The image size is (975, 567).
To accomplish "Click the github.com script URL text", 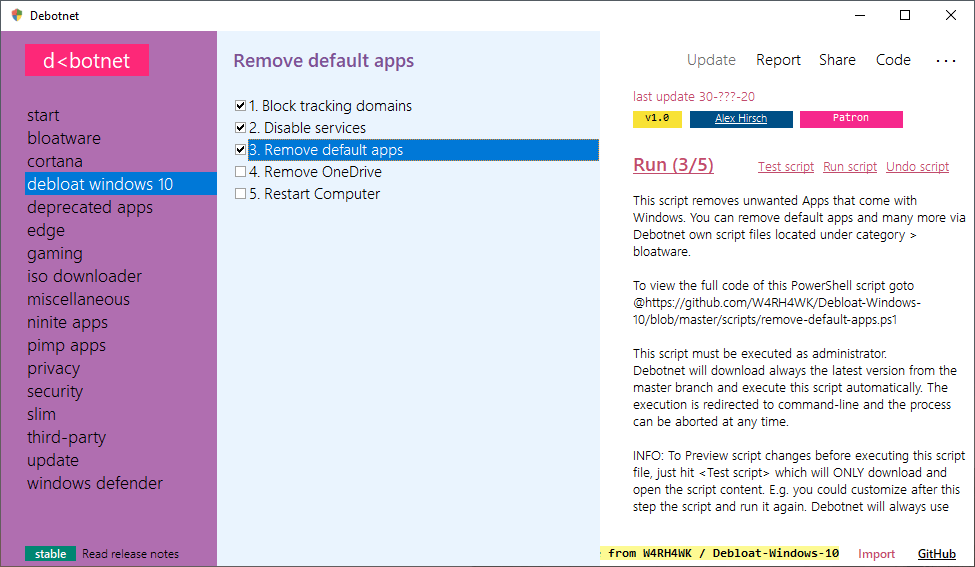I will pos(777,311).
